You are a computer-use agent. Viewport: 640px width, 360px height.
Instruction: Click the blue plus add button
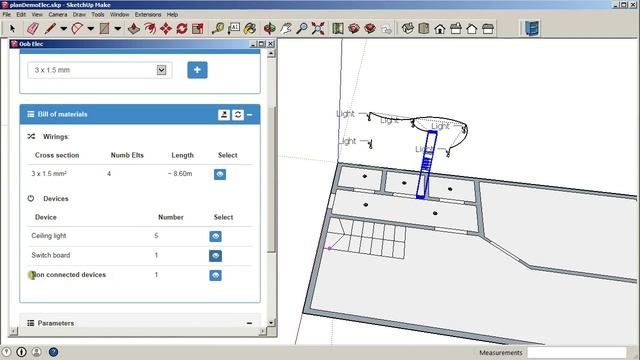coord(197,70)
